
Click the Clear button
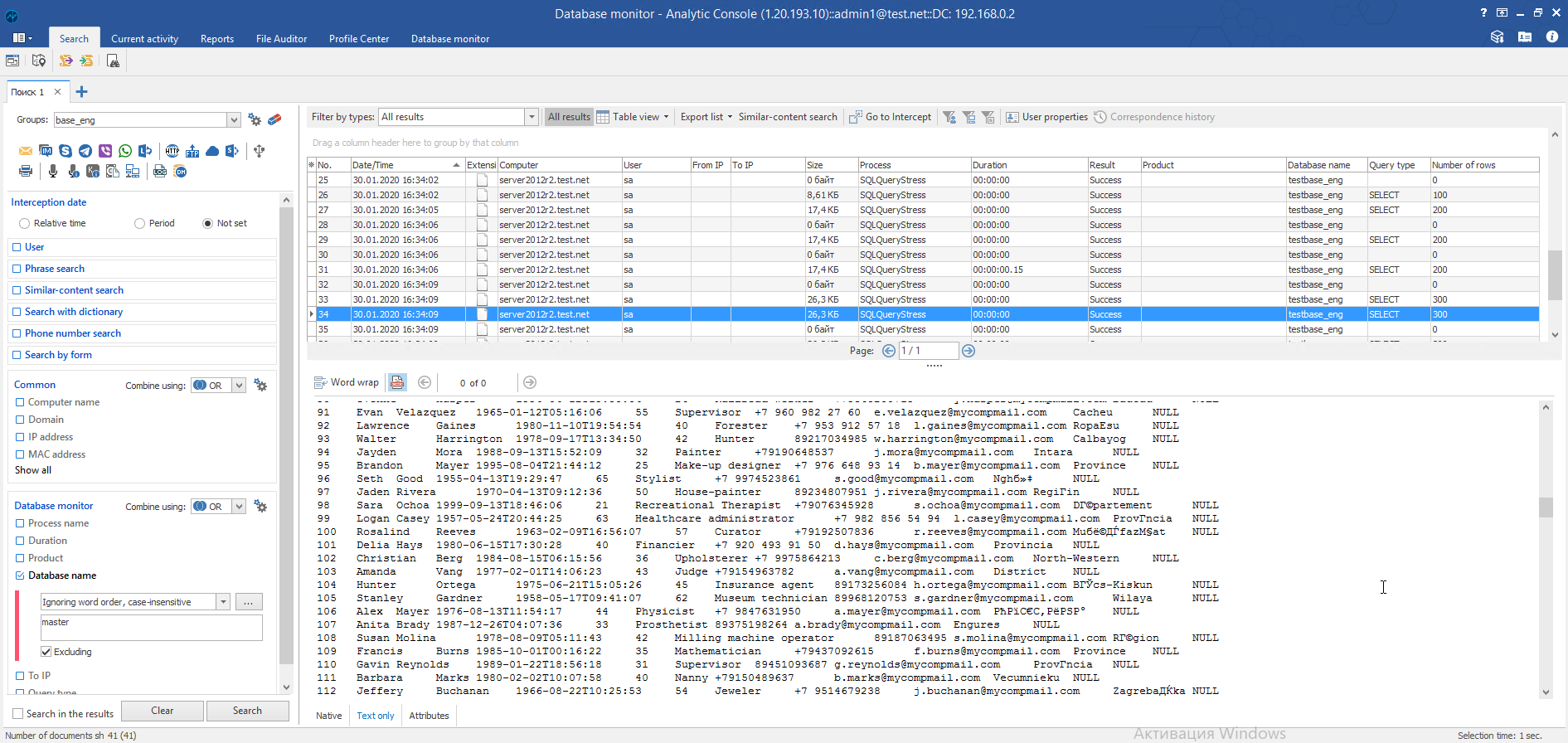(163, 711)
